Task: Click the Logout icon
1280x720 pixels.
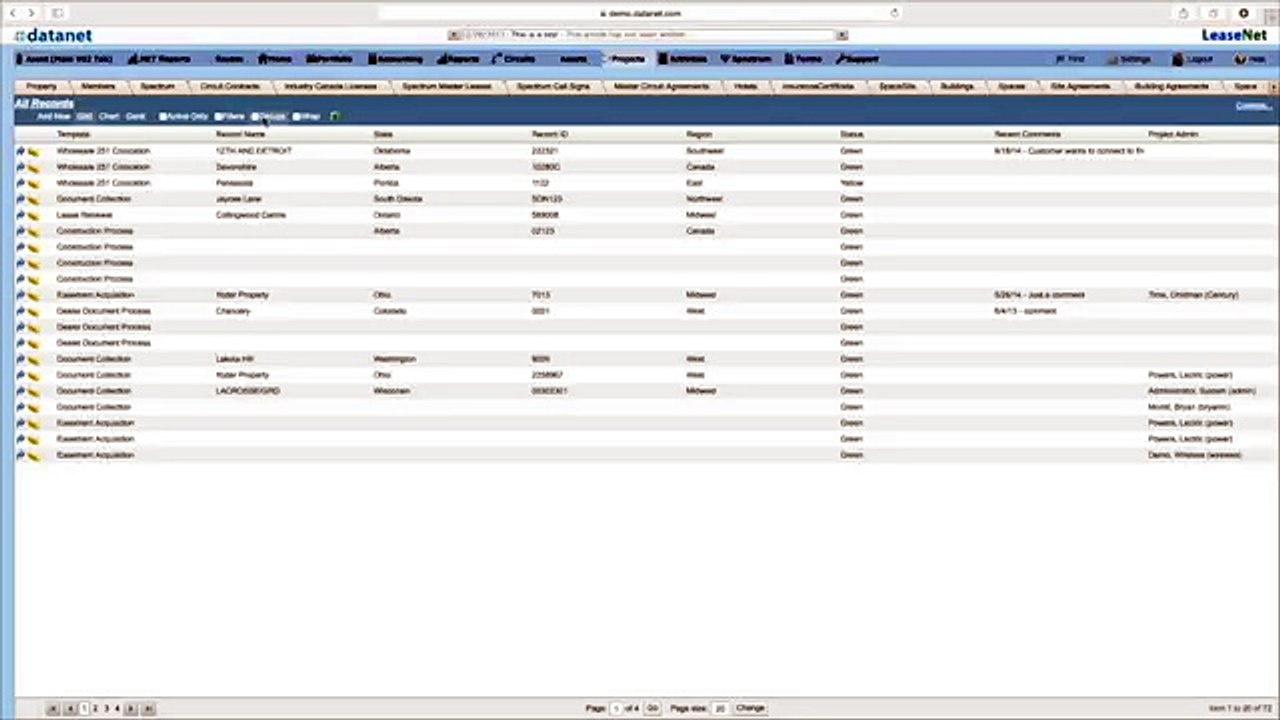Action: 1178,59
